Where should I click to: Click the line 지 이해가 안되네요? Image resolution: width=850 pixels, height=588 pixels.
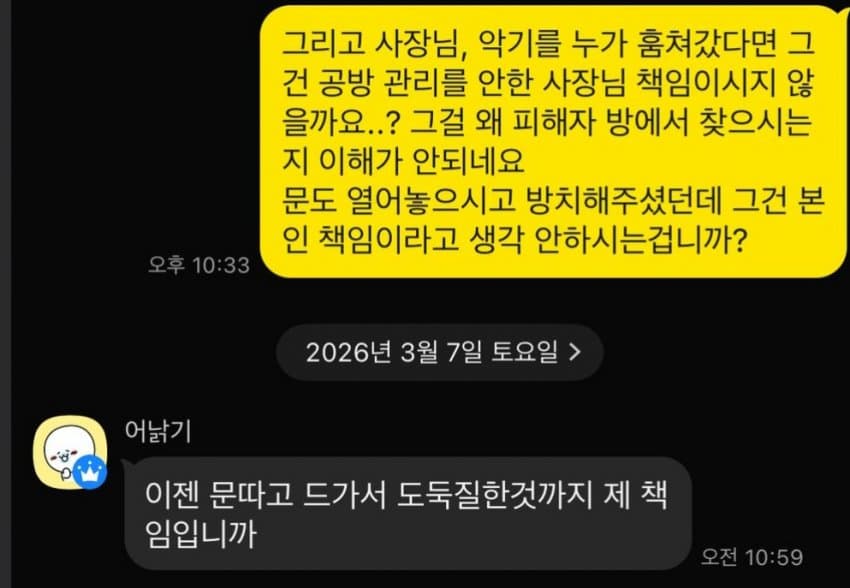click(x=403, y=161)
